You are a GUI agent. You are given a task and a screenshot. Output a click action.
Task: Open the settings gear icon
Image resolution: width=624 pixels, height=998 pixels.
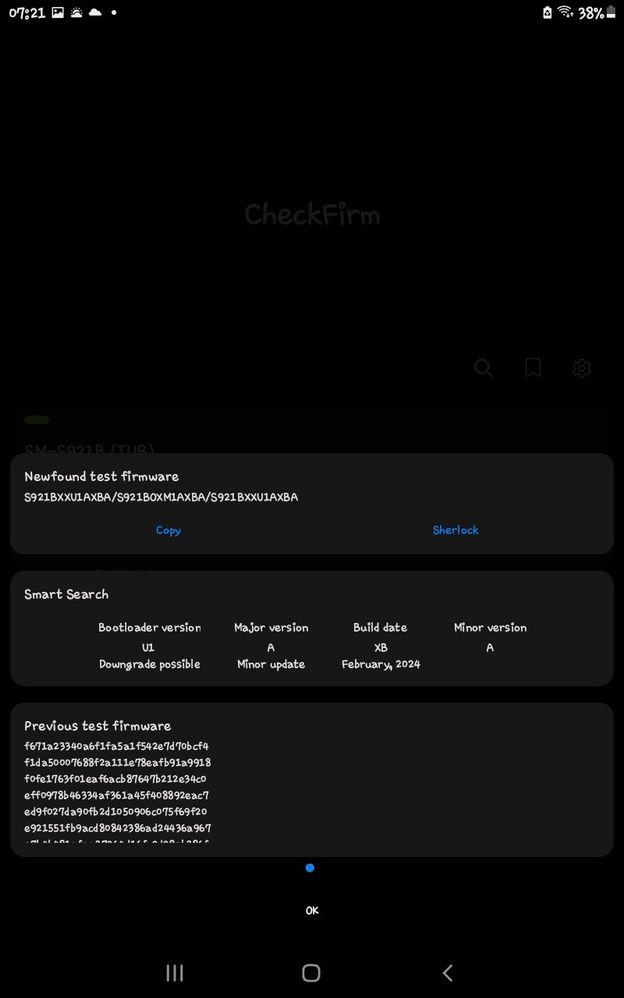click(x=581, y=368)
